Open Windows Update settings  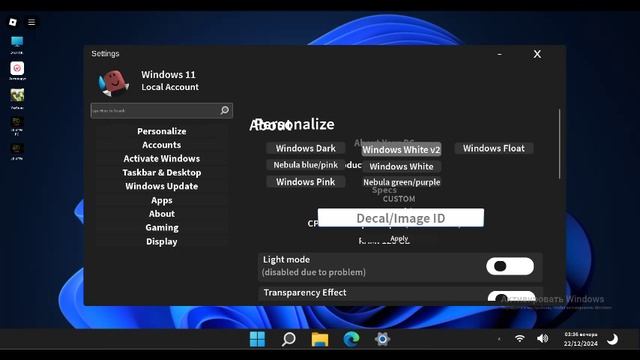[x=162, y=186]
